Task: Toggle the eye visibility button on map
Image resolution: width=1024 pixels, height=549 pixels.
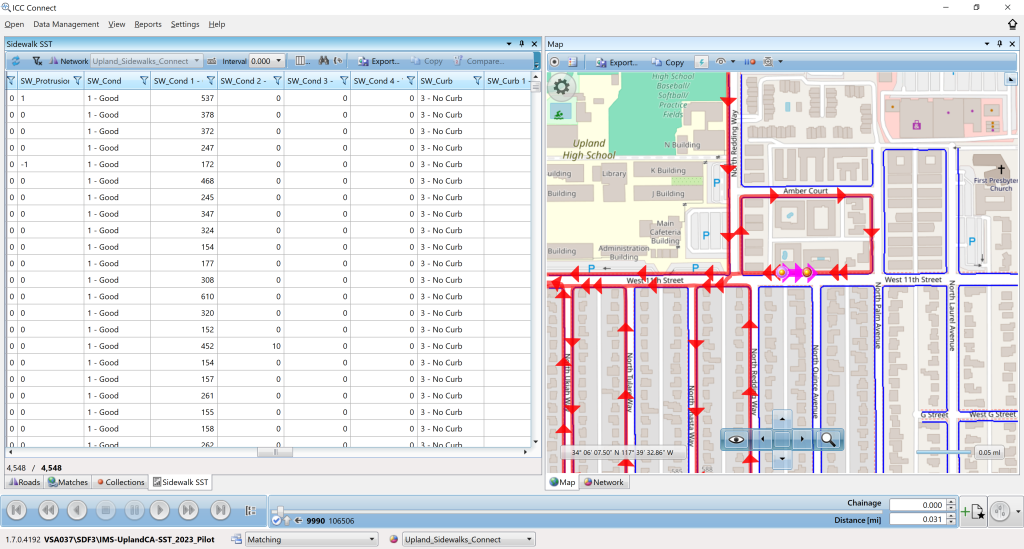Action: click(x=736, y=438)
